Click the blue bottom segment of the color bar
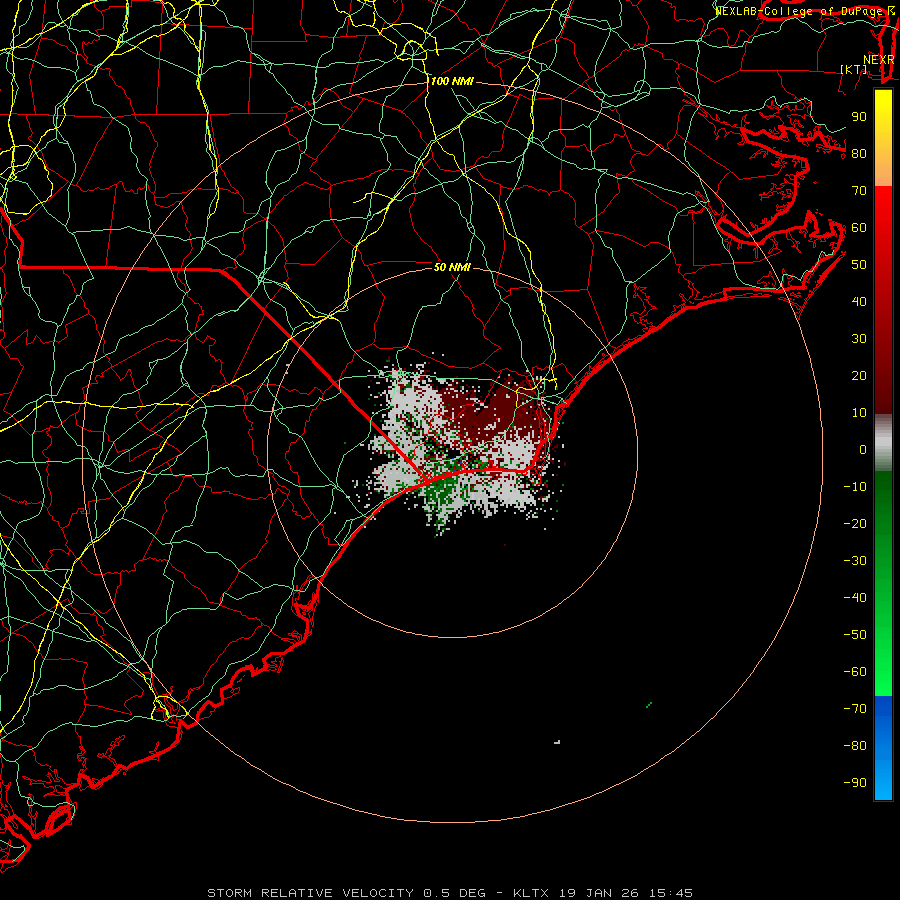Screen dimensions: 900x900 tap(883, 748)
